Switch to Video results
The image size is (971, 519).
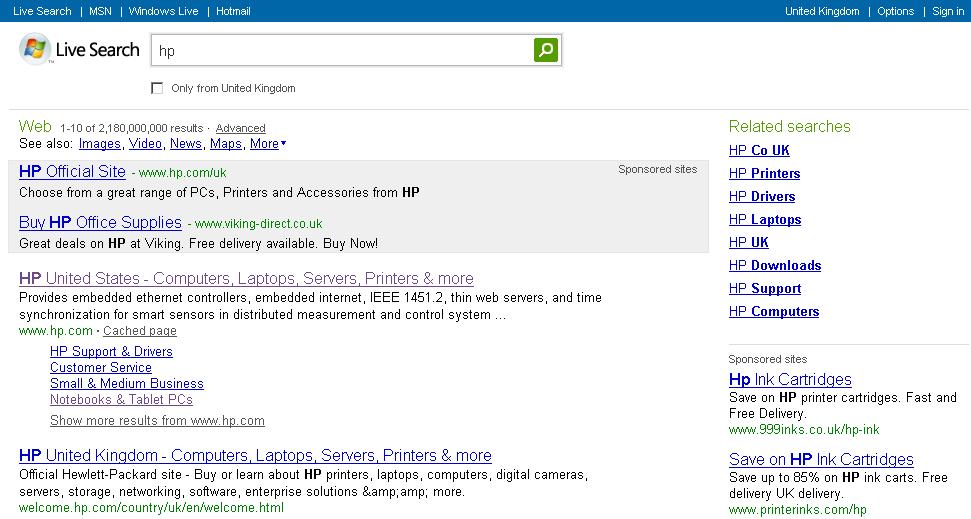145,144
